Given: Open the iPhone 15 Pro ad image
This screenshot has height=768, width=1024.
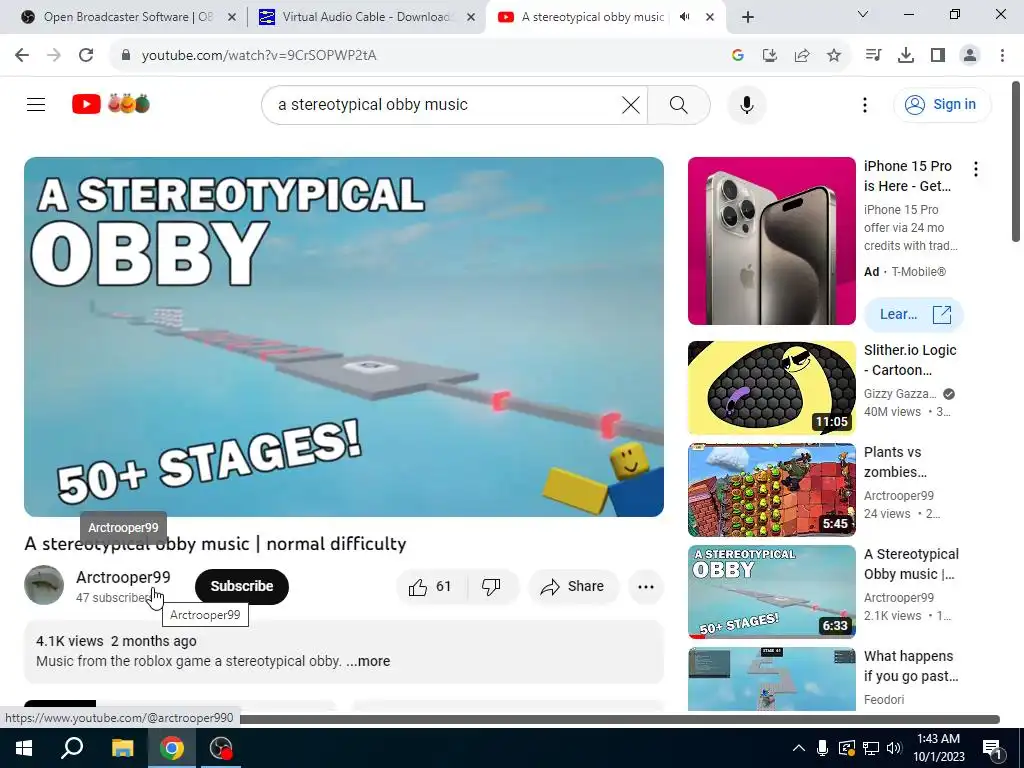Looking at the screenshot, I should pyautogui.click(x=771, y=240).
